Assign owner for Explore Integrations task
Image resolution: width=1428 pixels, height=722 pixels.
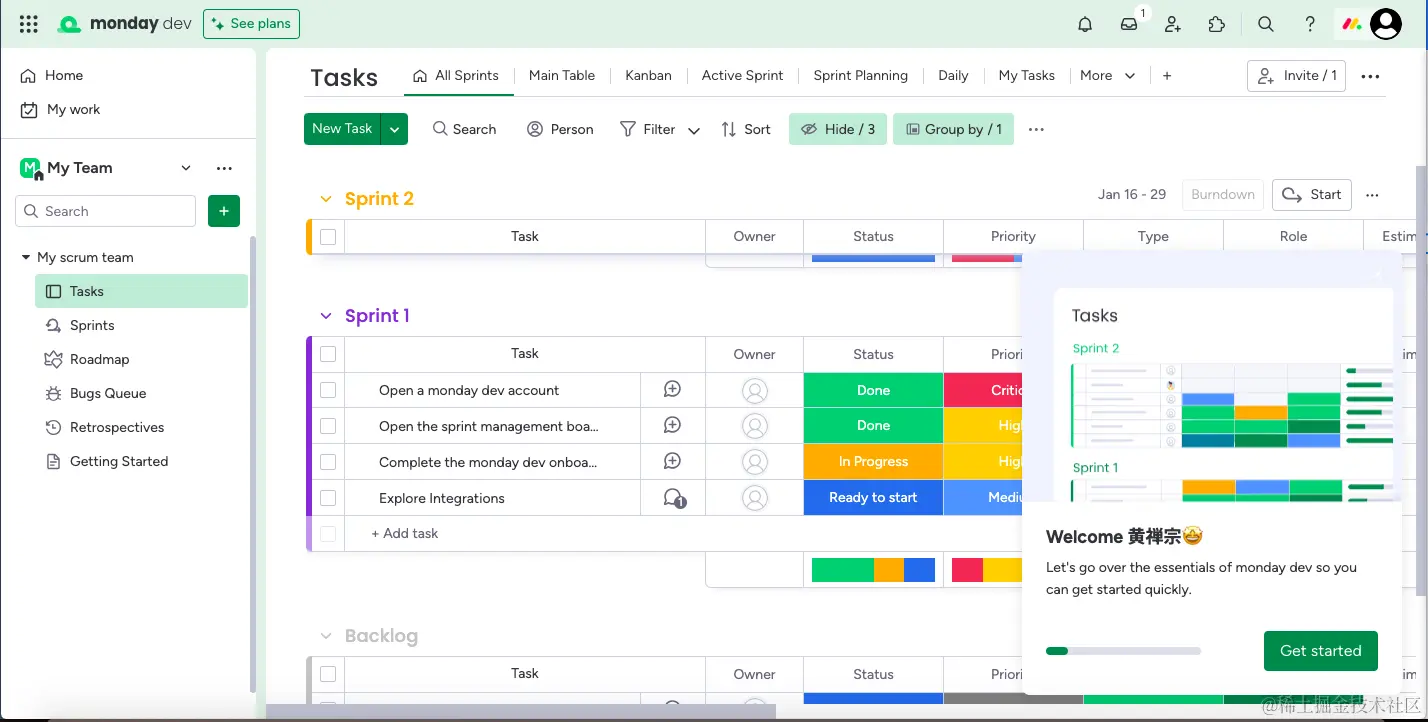pos(755,498)
